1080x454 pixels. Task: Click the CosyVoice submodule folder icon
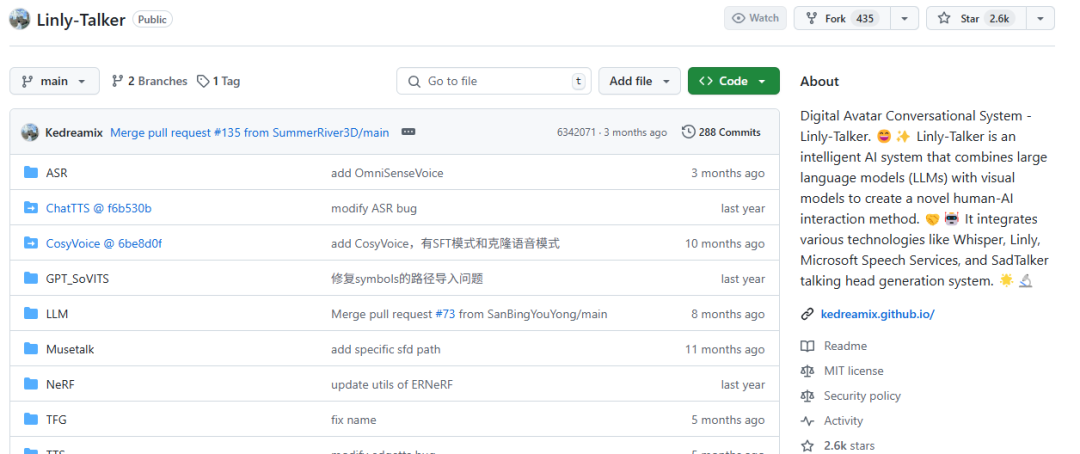click(x=30, y=243)
